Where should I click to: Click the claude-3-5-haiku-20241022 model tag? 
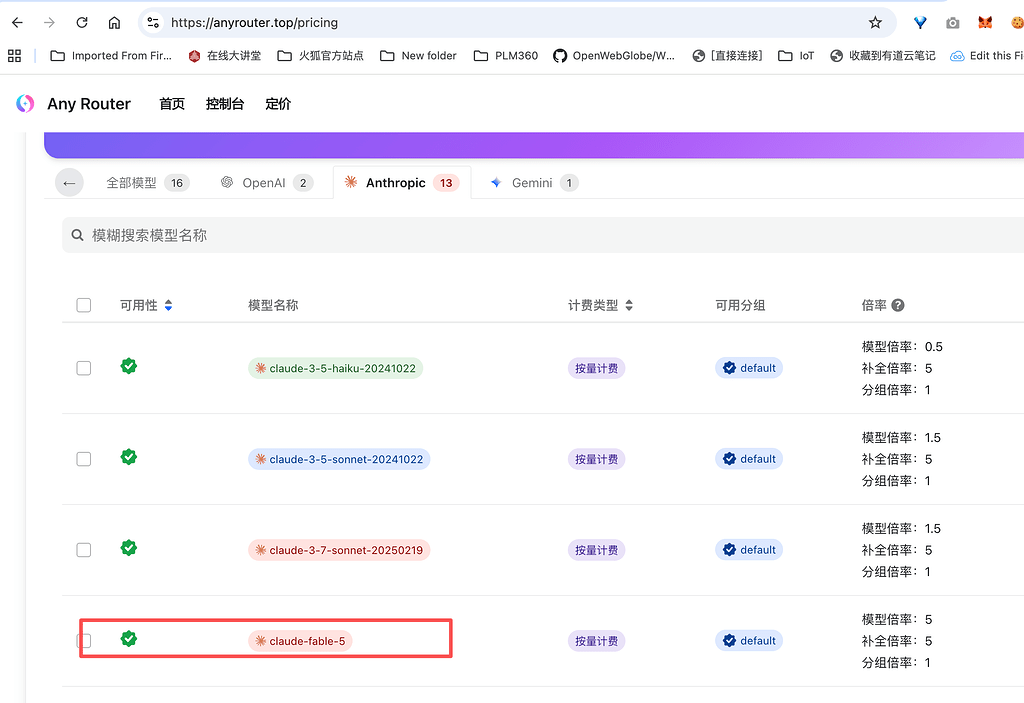click(335, 368)
